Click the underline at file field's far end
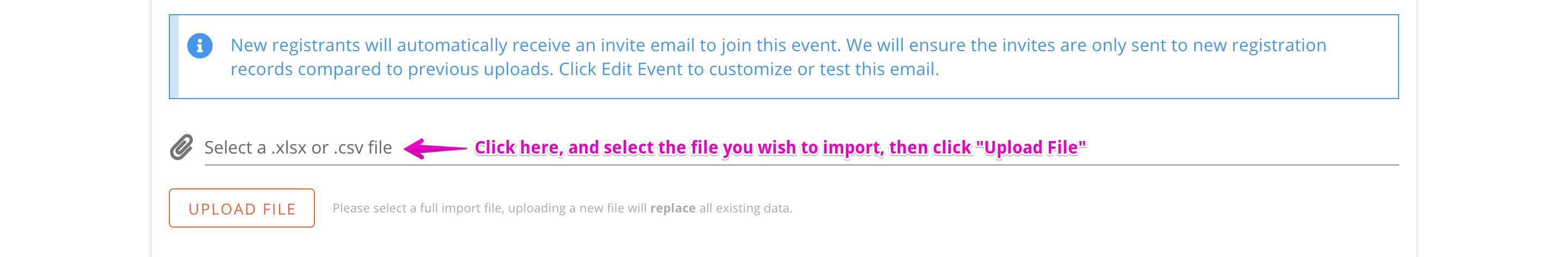This screenshot has height=257, width=1568. 1339,164
